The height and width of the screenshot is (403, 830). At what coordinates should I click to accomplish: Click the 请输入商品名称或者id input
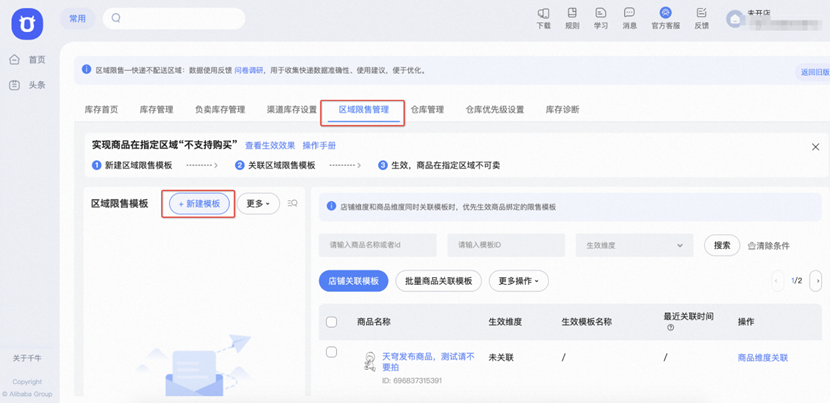pos(377,245)
